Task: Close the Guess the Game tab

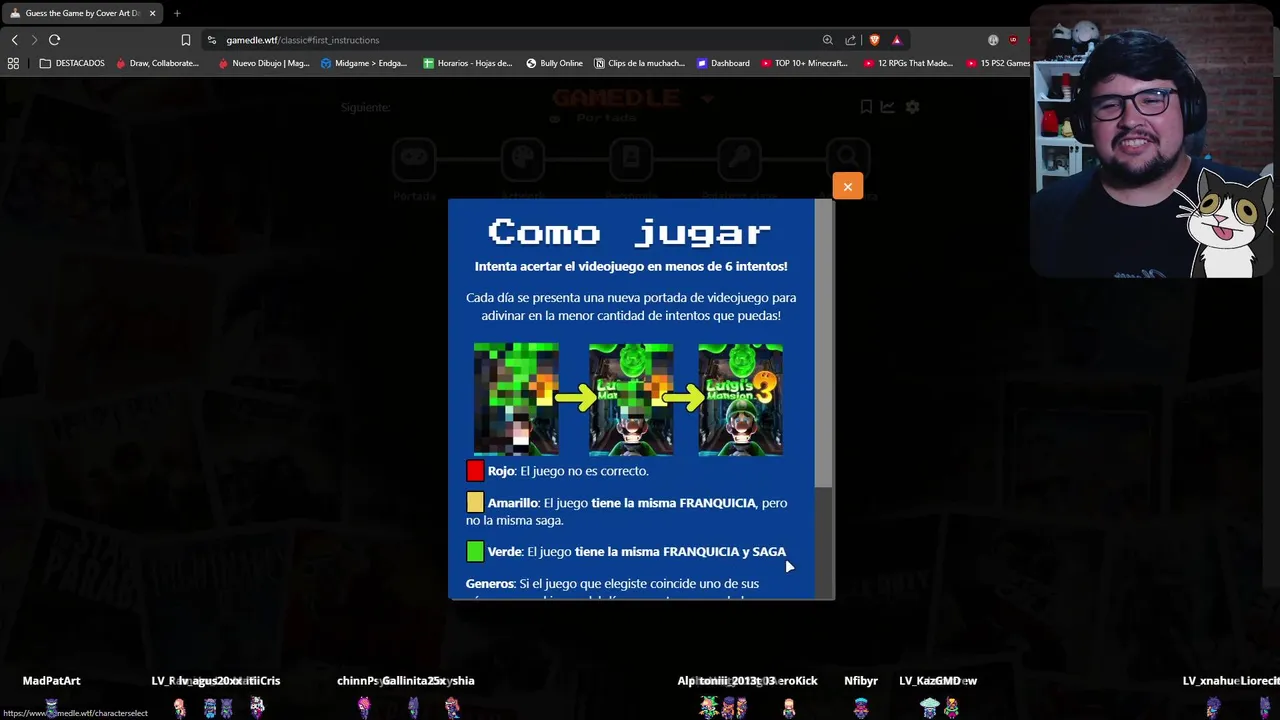Action: (152, 13)
